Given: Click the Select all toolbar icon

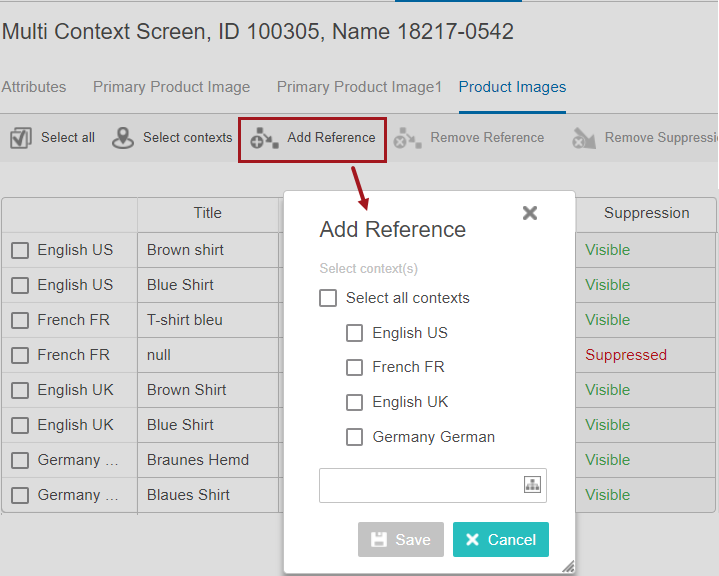Looking at the screenshot, I should 21,138.
